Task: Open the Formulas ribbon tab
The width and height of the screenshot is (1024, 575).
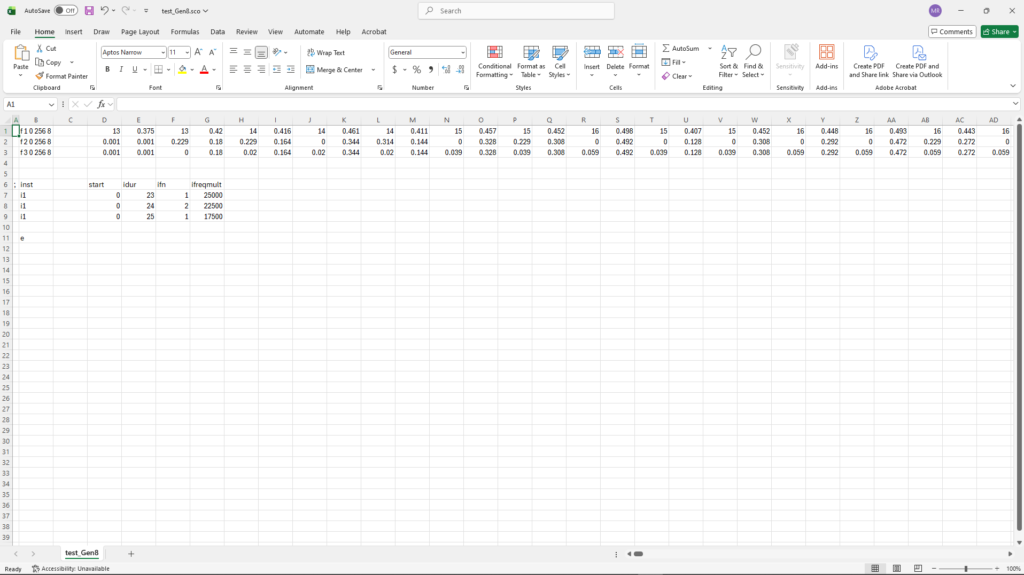Action: tap(185, 32)
